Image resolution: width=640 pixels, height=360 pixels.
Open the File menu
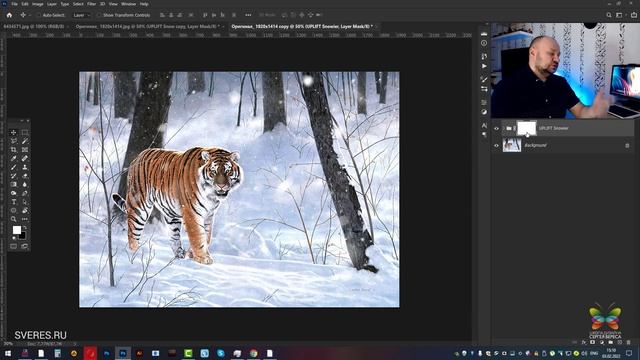tap(14, 4)
